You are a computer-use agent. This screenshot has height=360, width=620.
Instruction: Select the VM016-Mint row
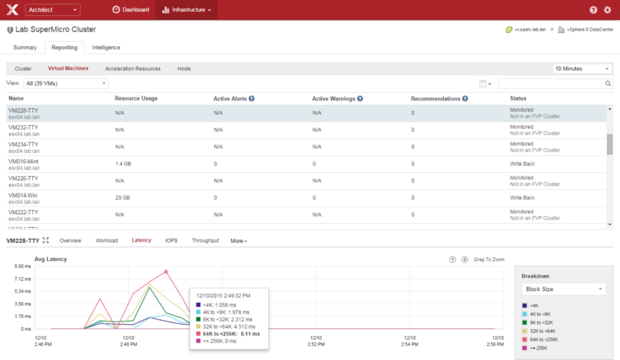coord(306,164)
